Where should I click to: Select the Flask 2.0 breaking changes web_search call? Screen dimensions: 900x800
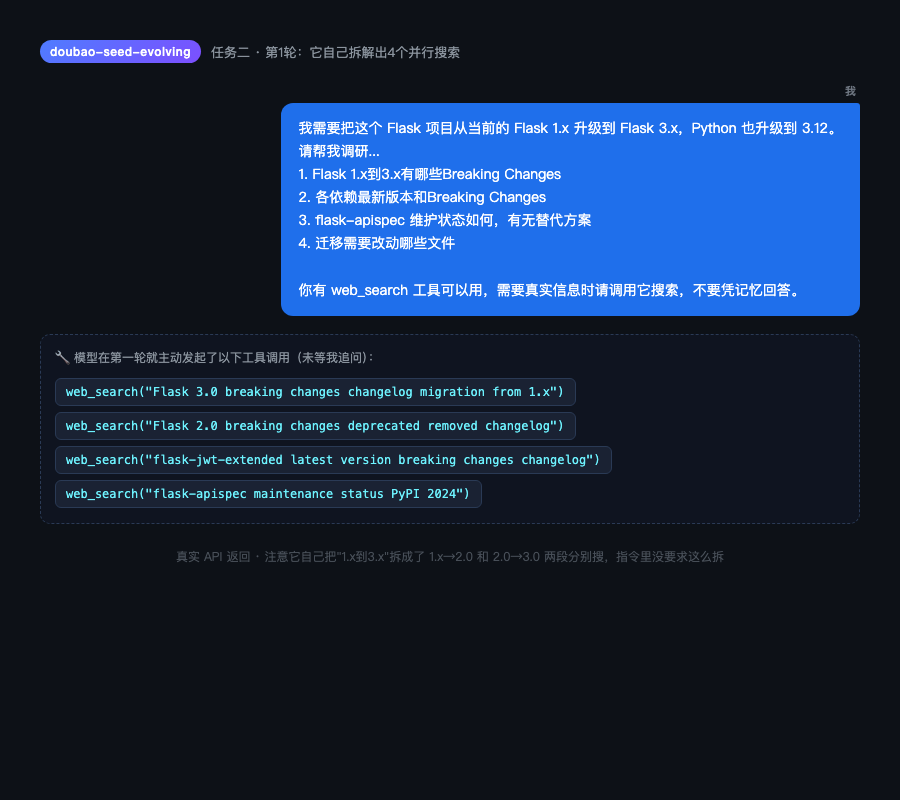coord(315,426)
